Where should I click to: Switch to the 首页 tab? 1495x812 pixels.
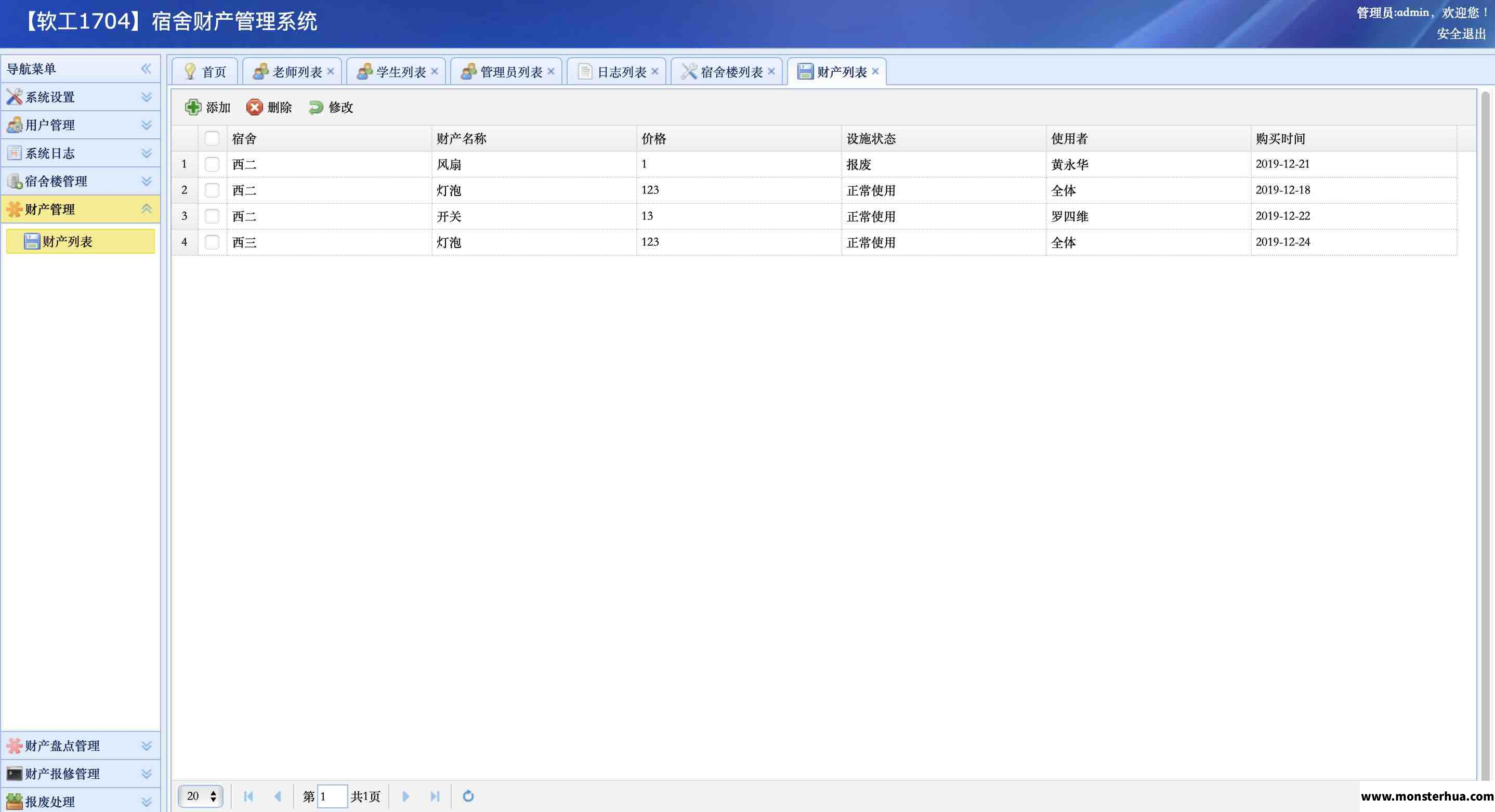click(x=205, y=71)
